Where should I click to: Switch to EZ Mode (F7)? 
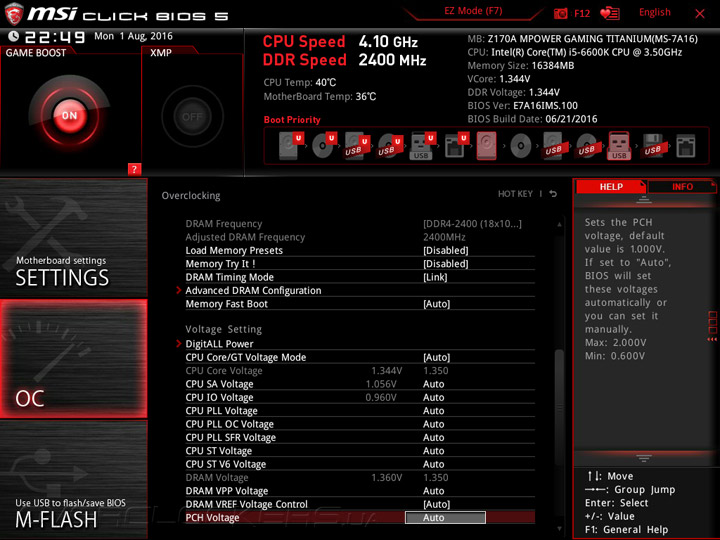click(x=473, y=11)
